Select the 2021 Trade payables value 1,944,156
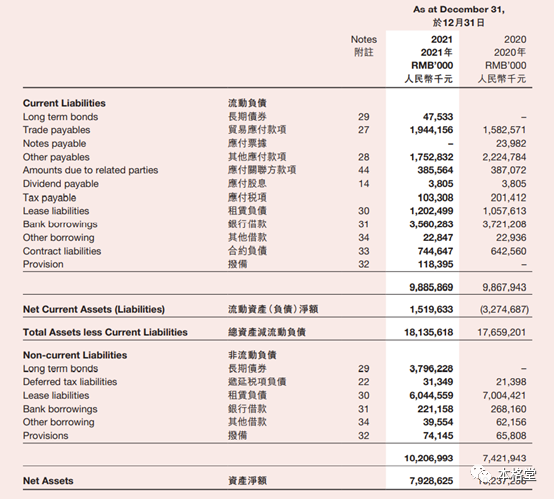The width and height of the screenshot is (554, 499). pyautogui.click(x=431, y=130)
